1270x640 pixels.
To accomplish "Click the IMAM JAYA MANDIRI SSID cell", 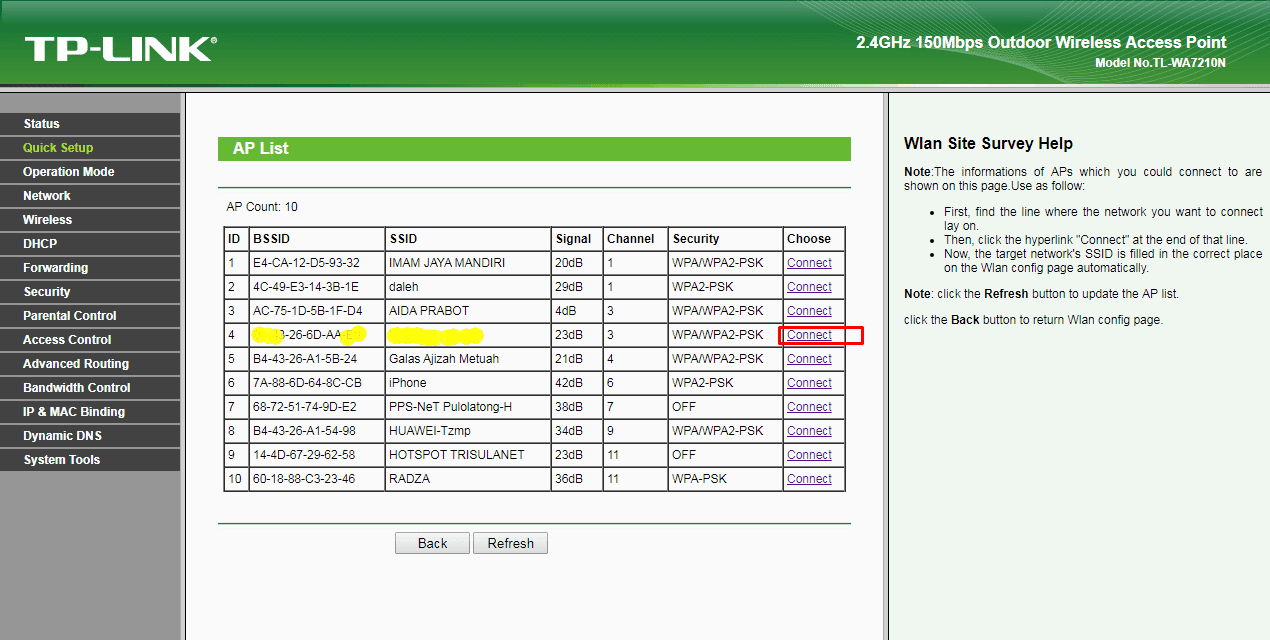I will (468, 263).
